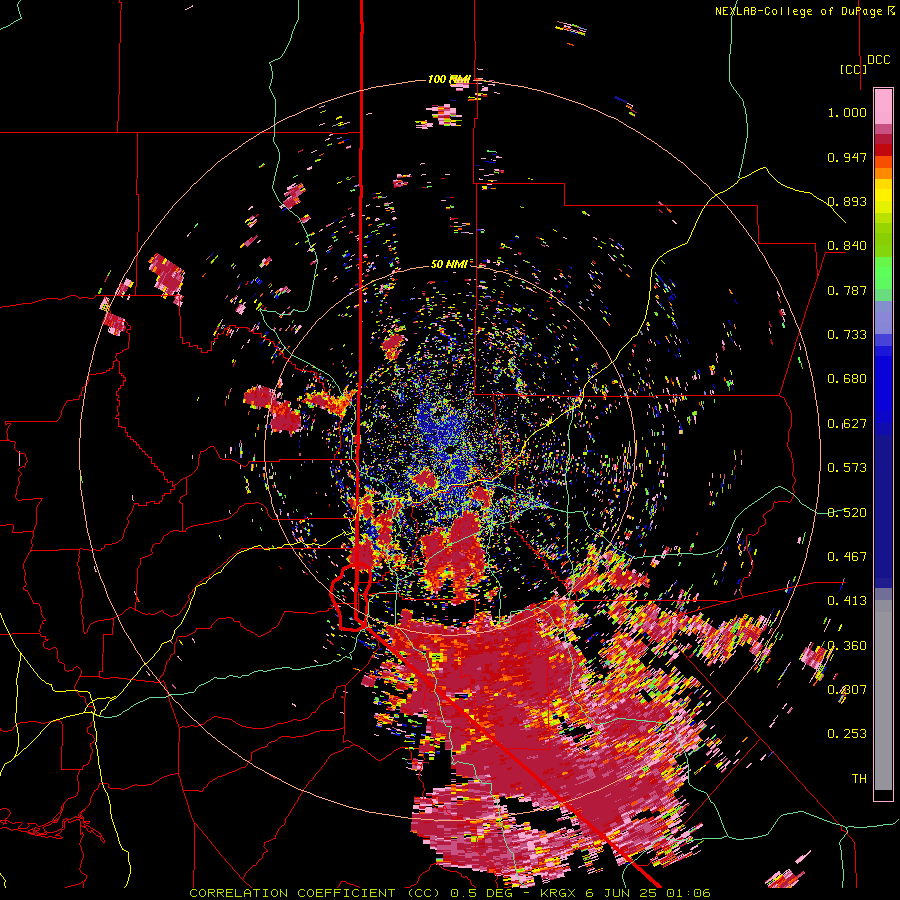The image size is (900, 900).
Task: Select the 0.680 scale value
Action: coord(847,379)
